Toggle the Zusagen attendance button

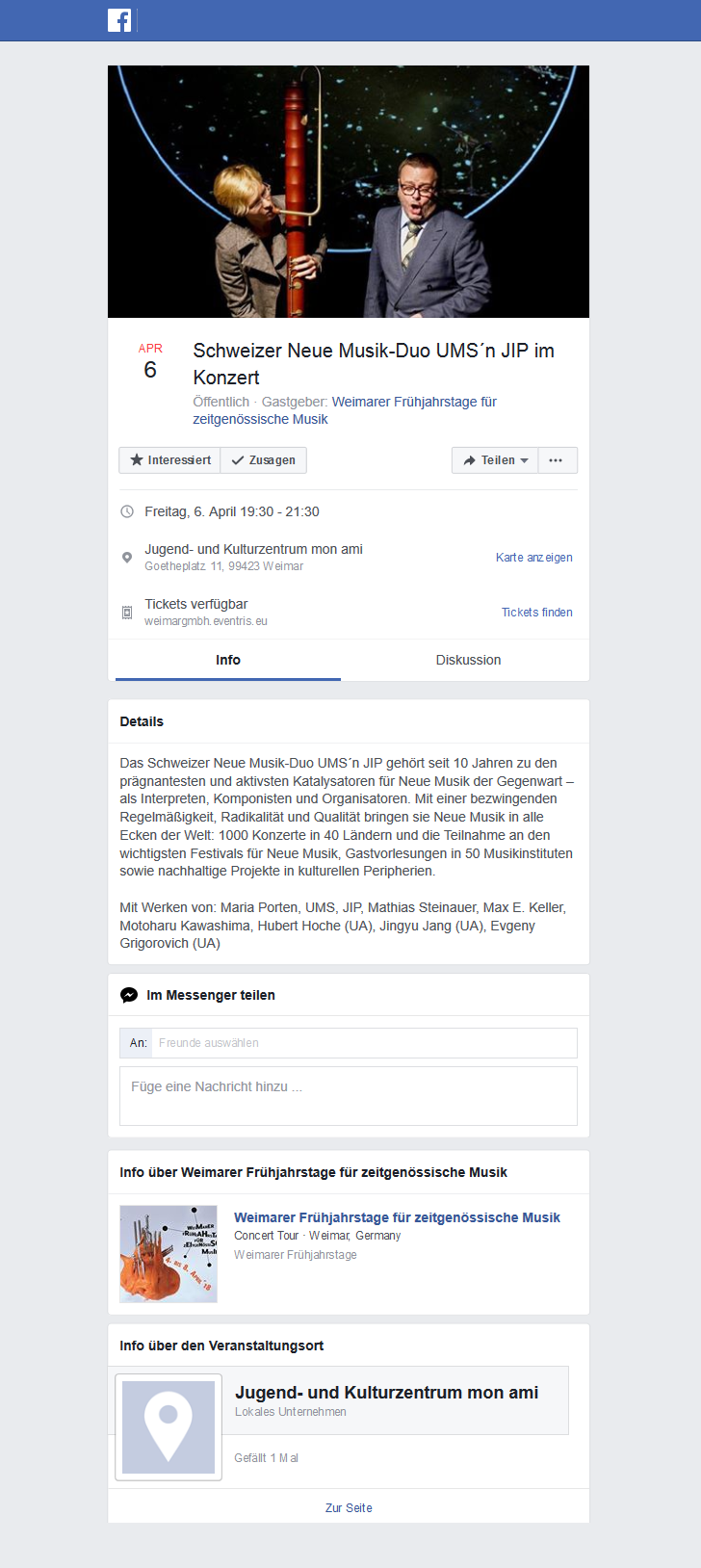pyautogui.click(x=264, y=460)
